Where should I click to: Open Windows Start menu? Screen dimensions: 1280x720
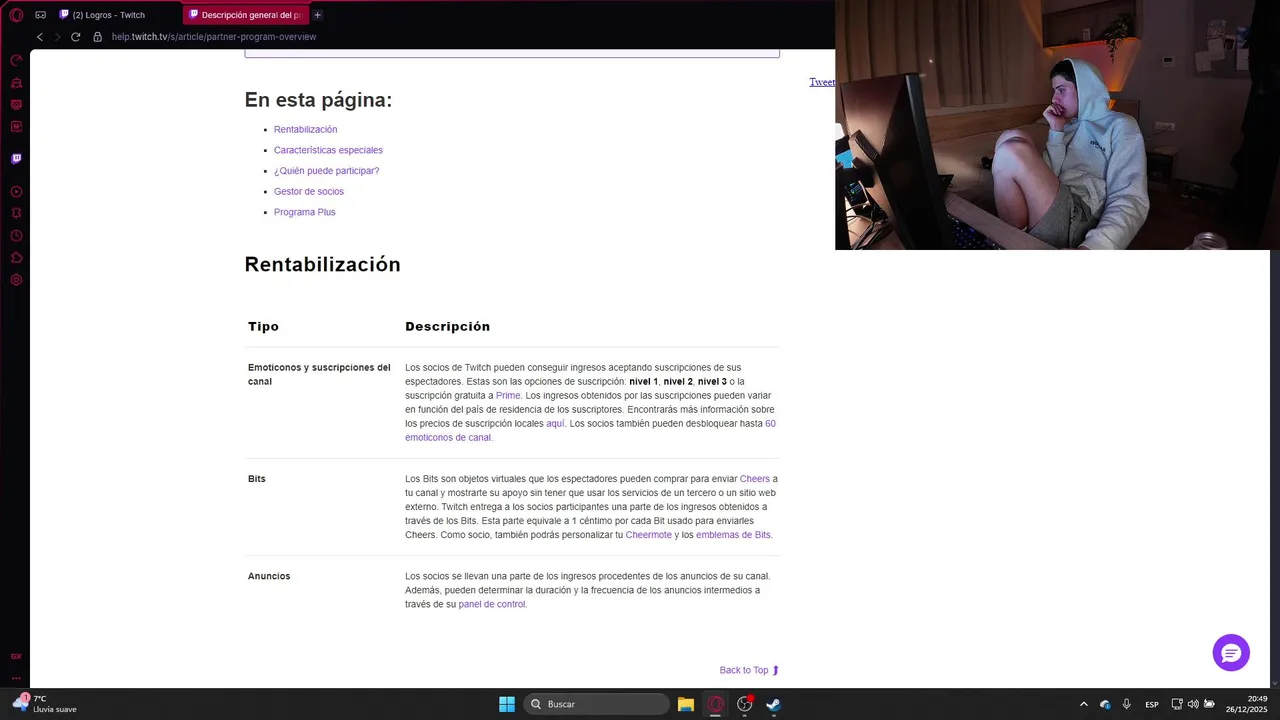pos(507,704)
